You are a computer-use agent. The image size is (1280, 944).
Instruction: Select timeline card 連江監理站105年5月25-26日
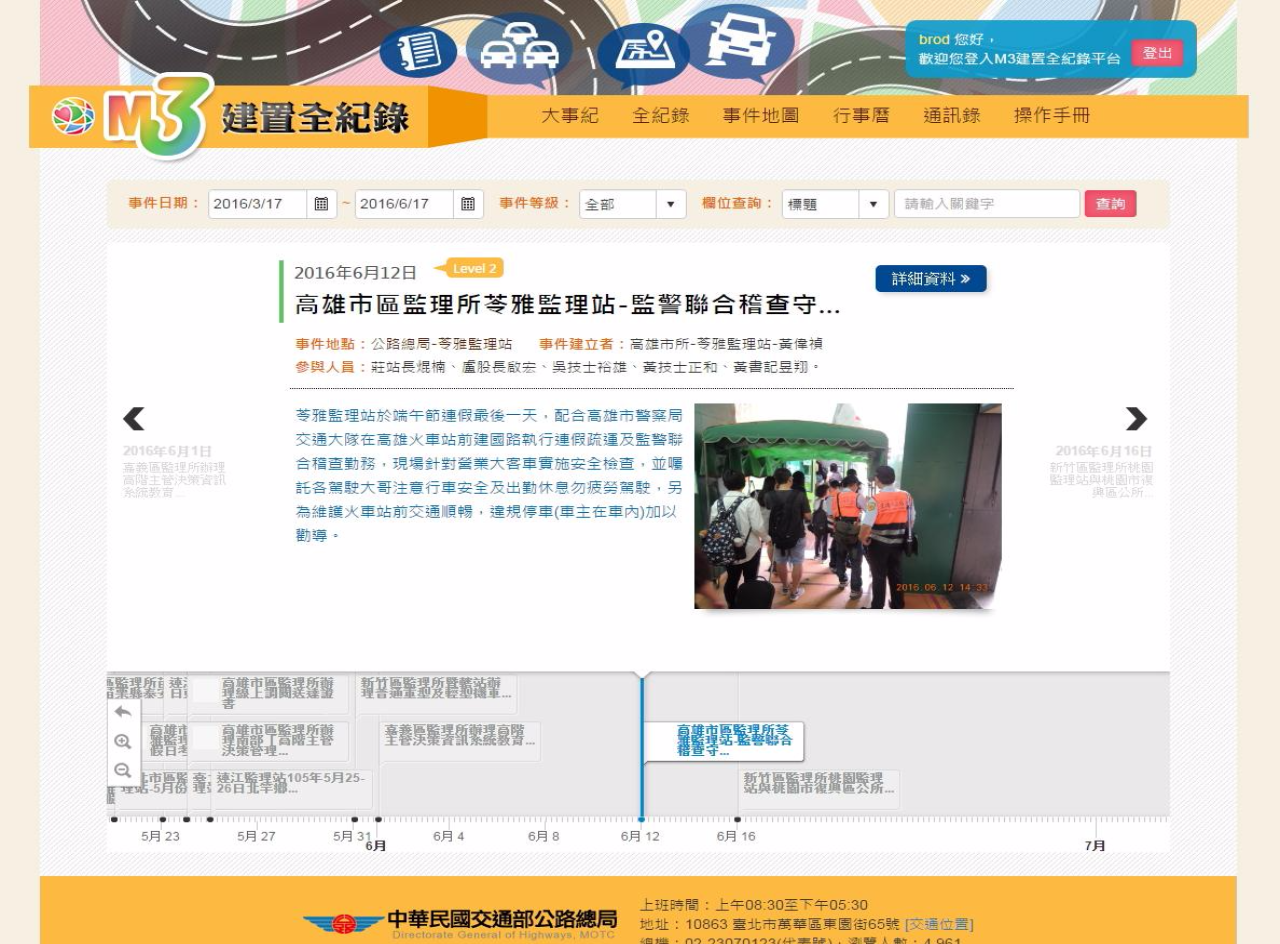[x=293, y=789]
